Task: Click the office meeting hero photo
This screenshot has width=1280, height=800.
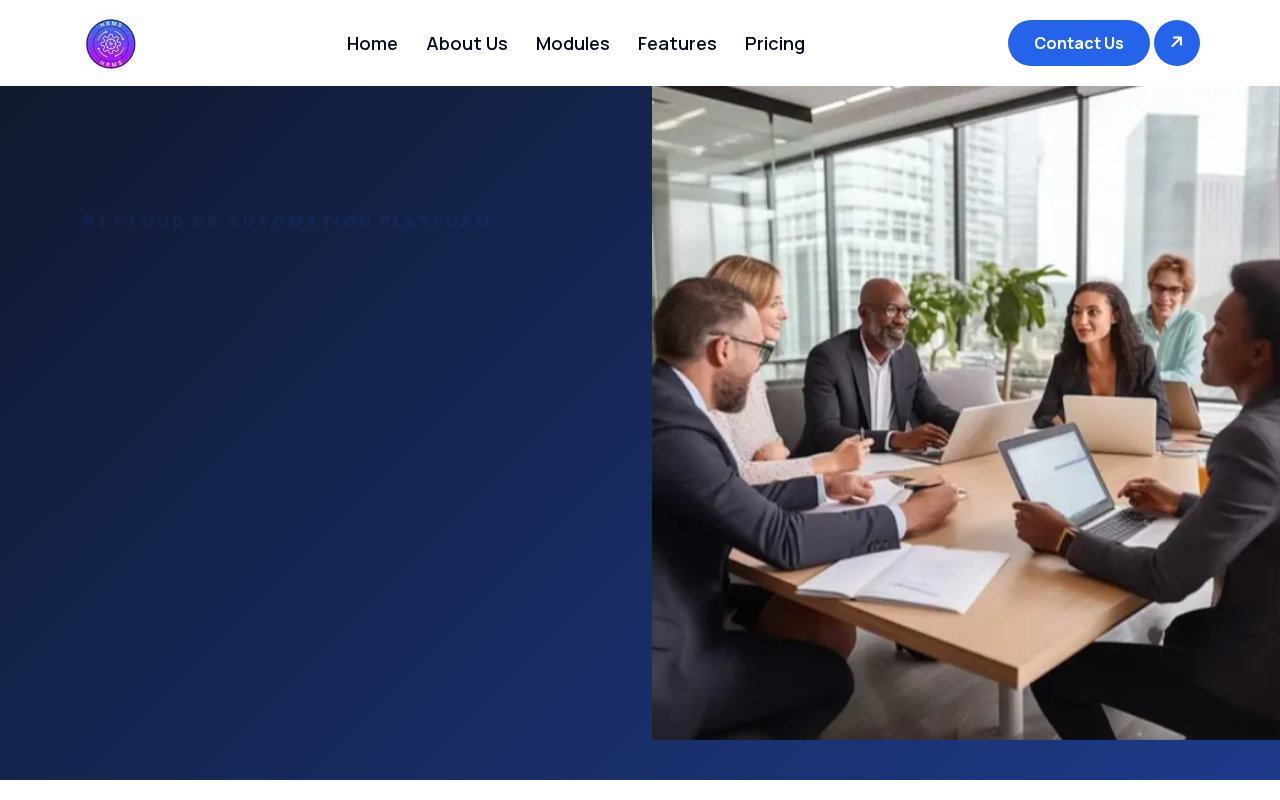Action: point(966,413)
